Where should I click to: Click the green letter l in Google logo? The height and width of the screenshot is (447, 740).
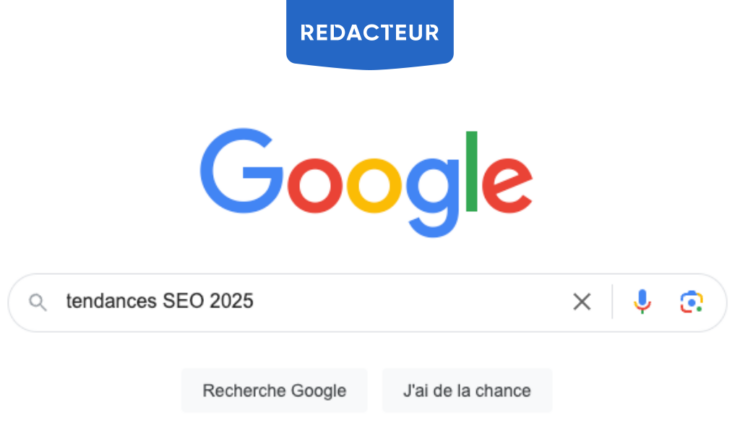[x=471, y=171]
